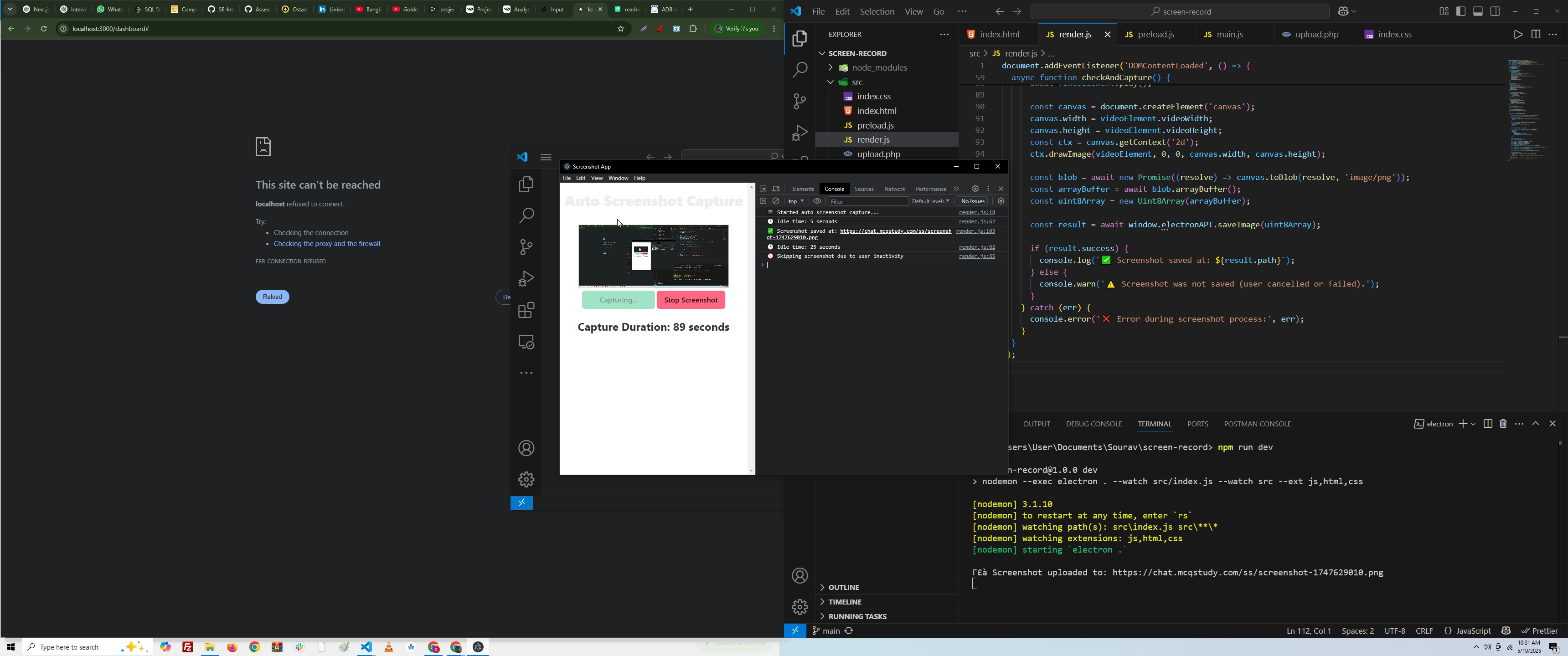Click the clear console icon in DevTools
Screen dimensions: 1568x656
pyautogui.click(x=776, y=201)
